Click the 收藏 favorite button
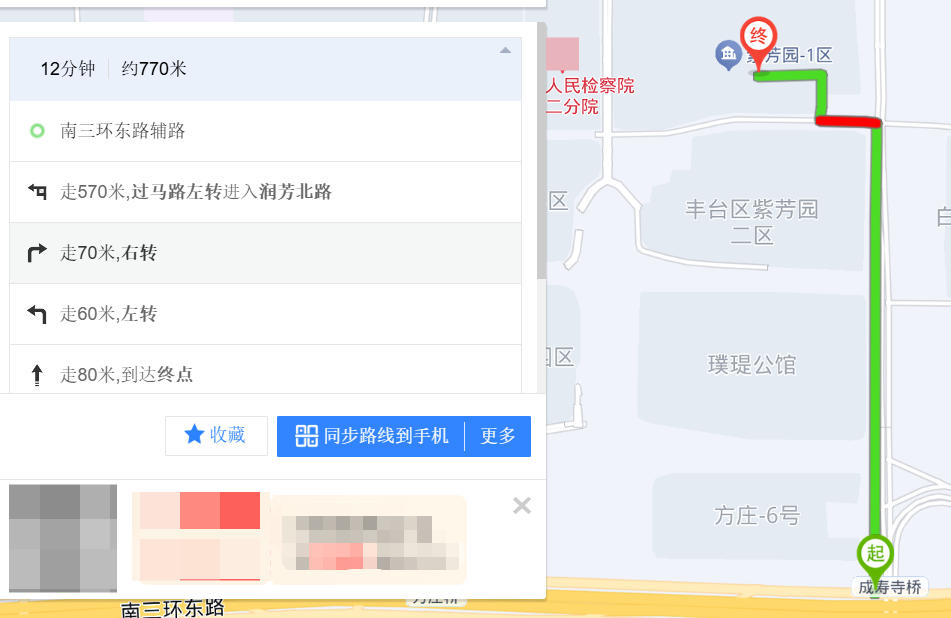 (216, 436)
